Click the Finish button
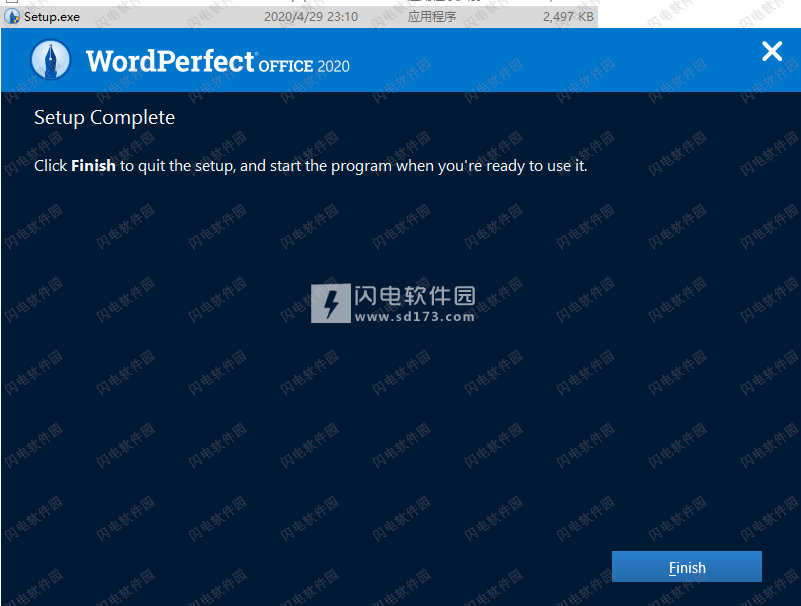Image resolution: width=801 pixels, height=606 pixels. (x=687, y=567)
